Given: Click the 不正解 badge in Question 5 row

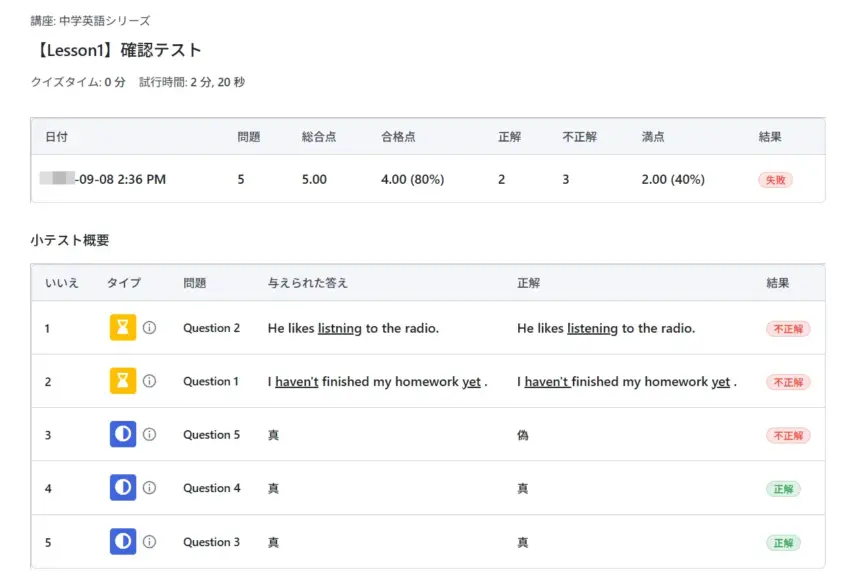Looking at the screenshot, I should (x=788, y=435).
